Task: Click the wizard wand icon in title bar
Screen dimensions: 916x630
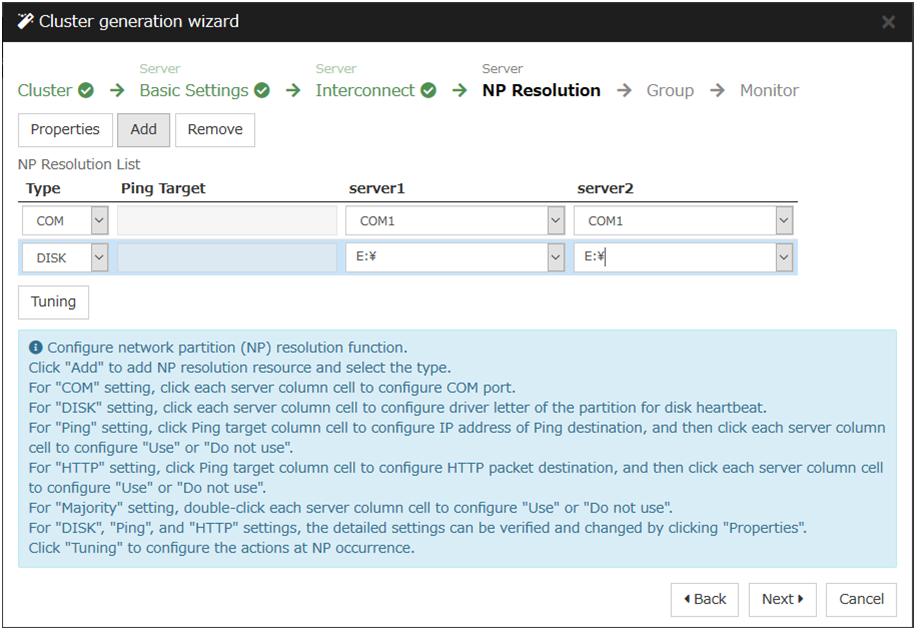Action: coord(26,21)
